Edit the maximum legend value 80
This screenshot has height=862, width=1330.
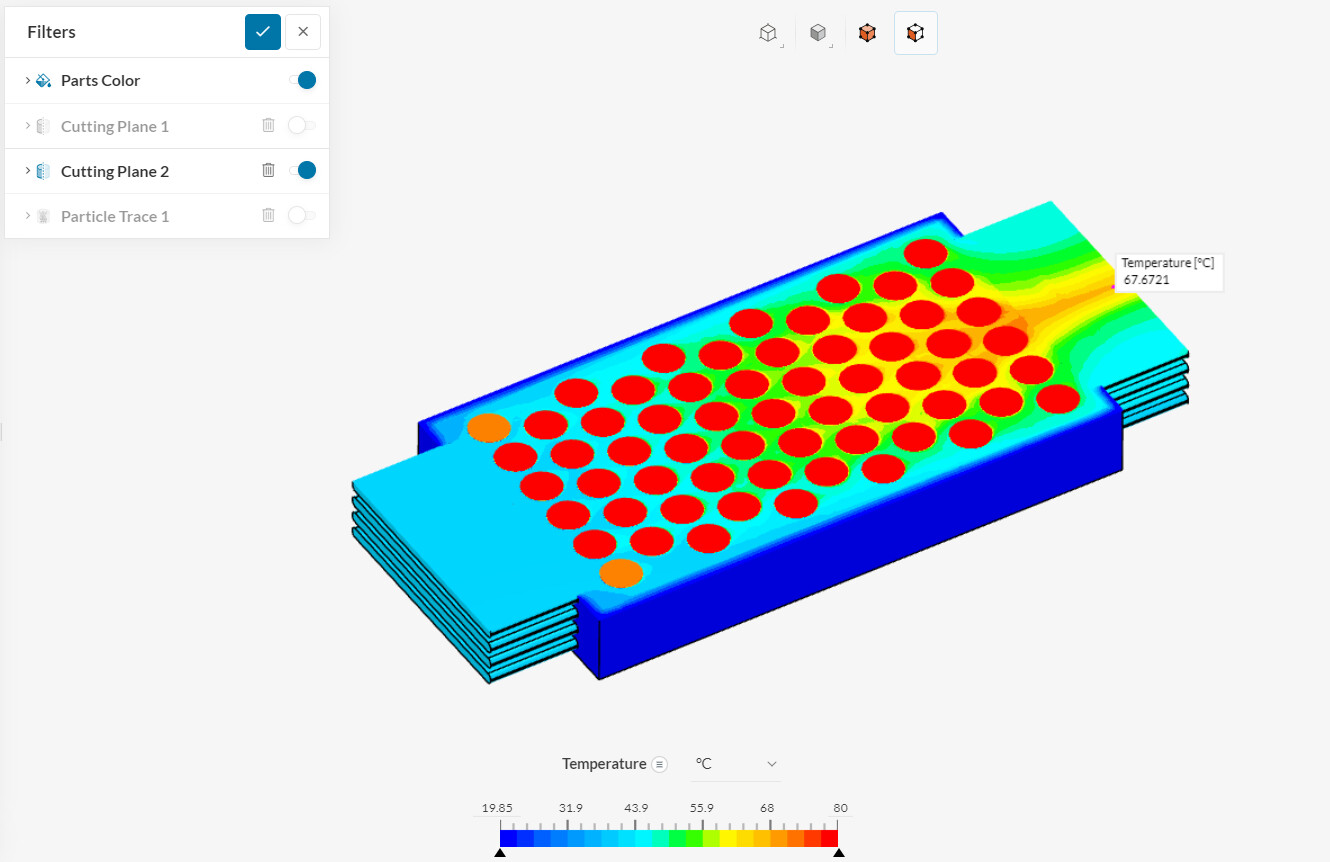pos(840,808)
